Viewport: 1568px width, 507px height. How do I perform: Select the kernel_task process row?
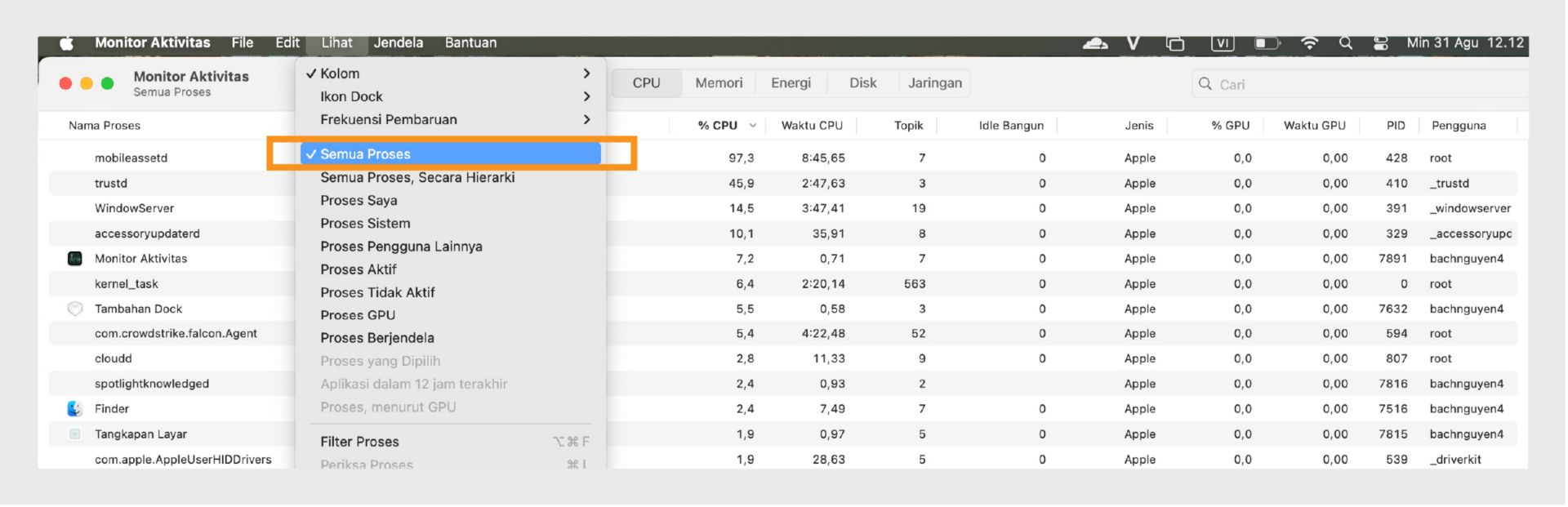pos(127,284)
